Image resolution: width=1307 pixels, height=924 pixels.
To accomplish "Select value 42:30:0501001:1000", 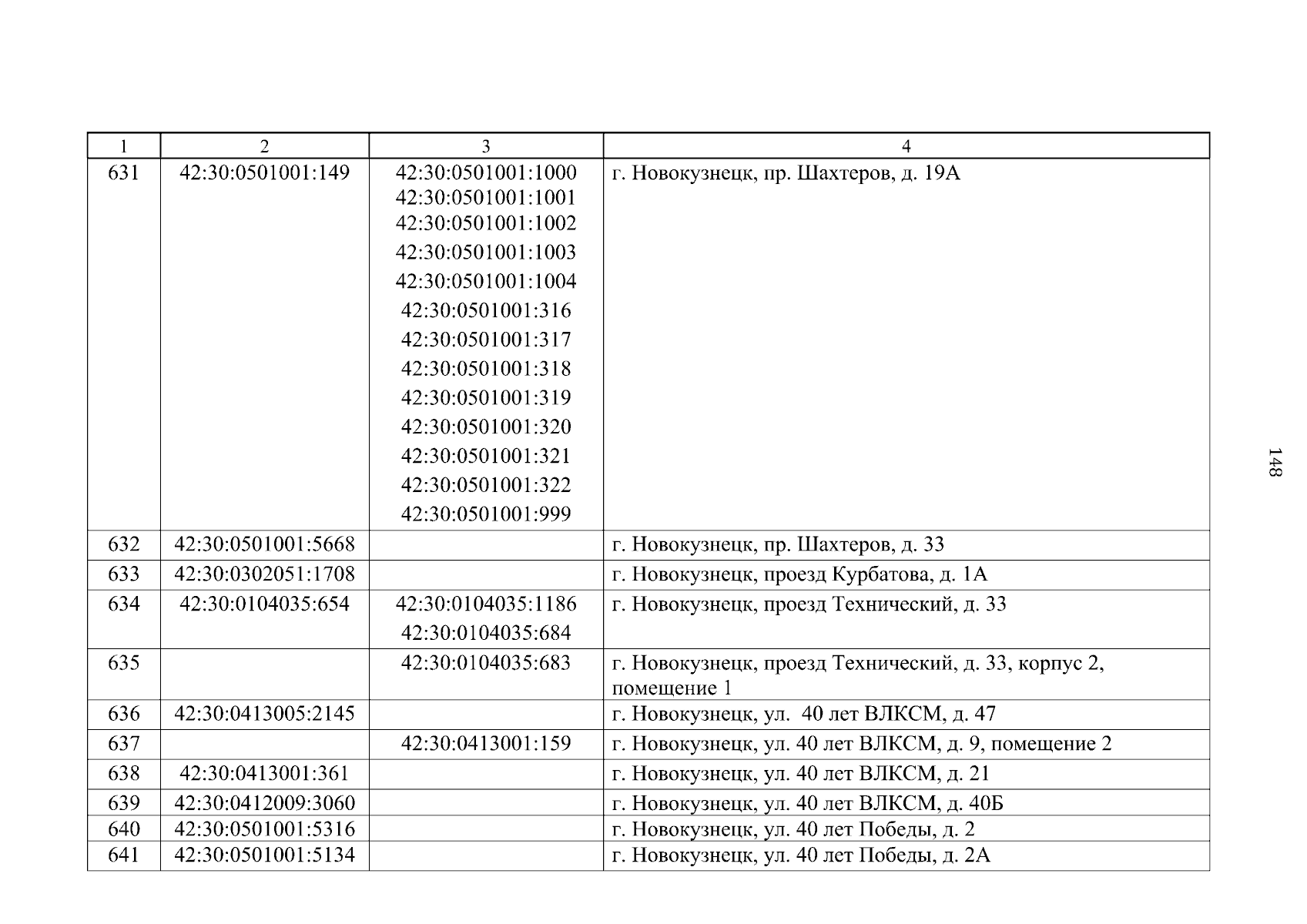I will tap(486, 172).
